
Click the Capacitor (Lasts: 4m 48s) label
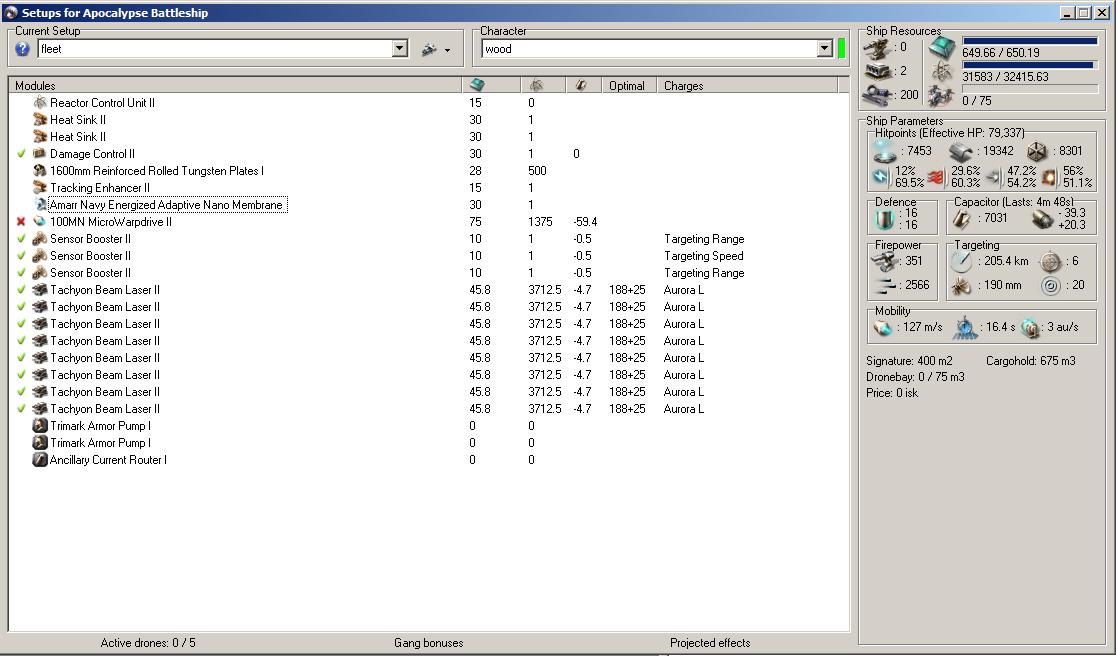[1014, 202]
